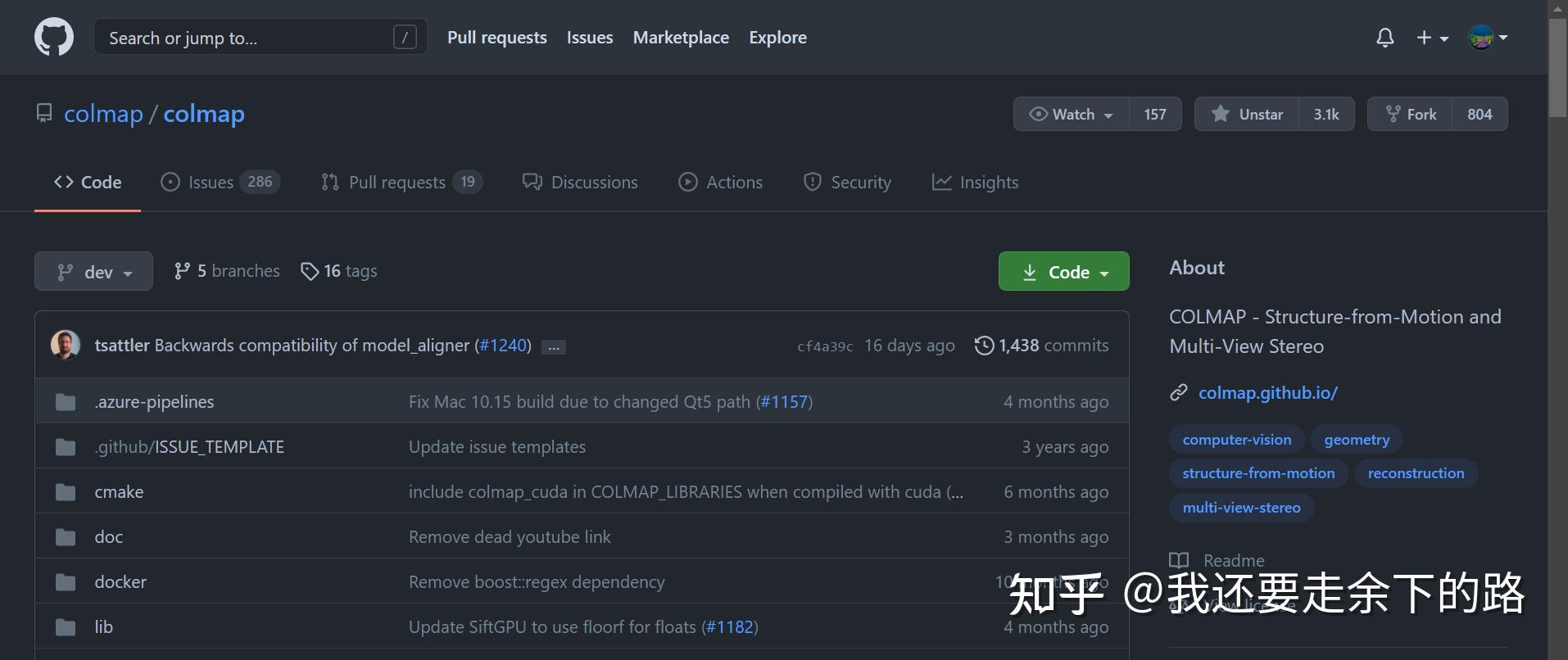Viewport: 1568px width, 660px height.
Task: Open the .github/ISSUE_TEMPLATE folder
Action: point(189,447)
